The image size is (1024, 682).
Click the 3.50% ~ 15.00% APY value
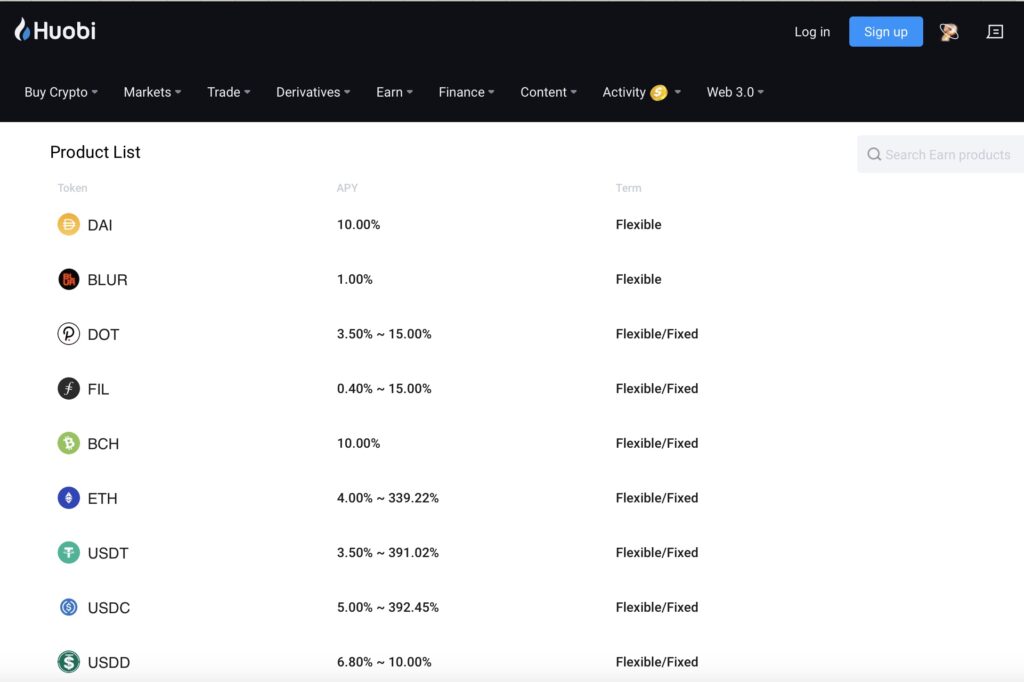pyautogui.click(x=384, y=334)
